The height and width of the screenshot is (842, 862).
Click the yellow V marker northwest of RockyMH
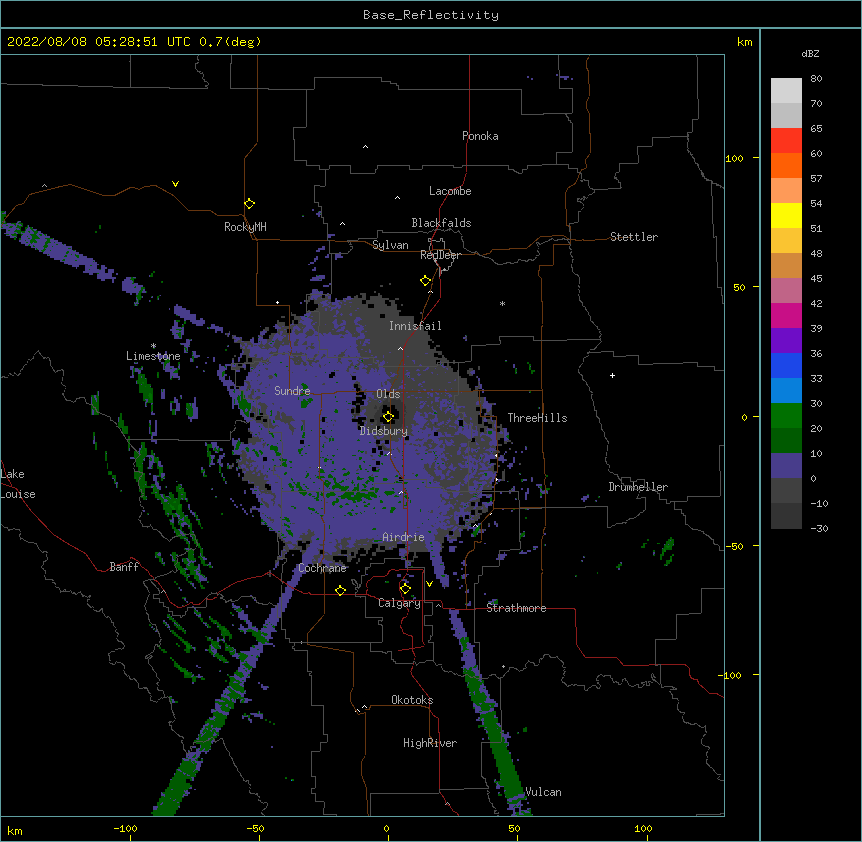pyautogui.click(x=175, y=184)
